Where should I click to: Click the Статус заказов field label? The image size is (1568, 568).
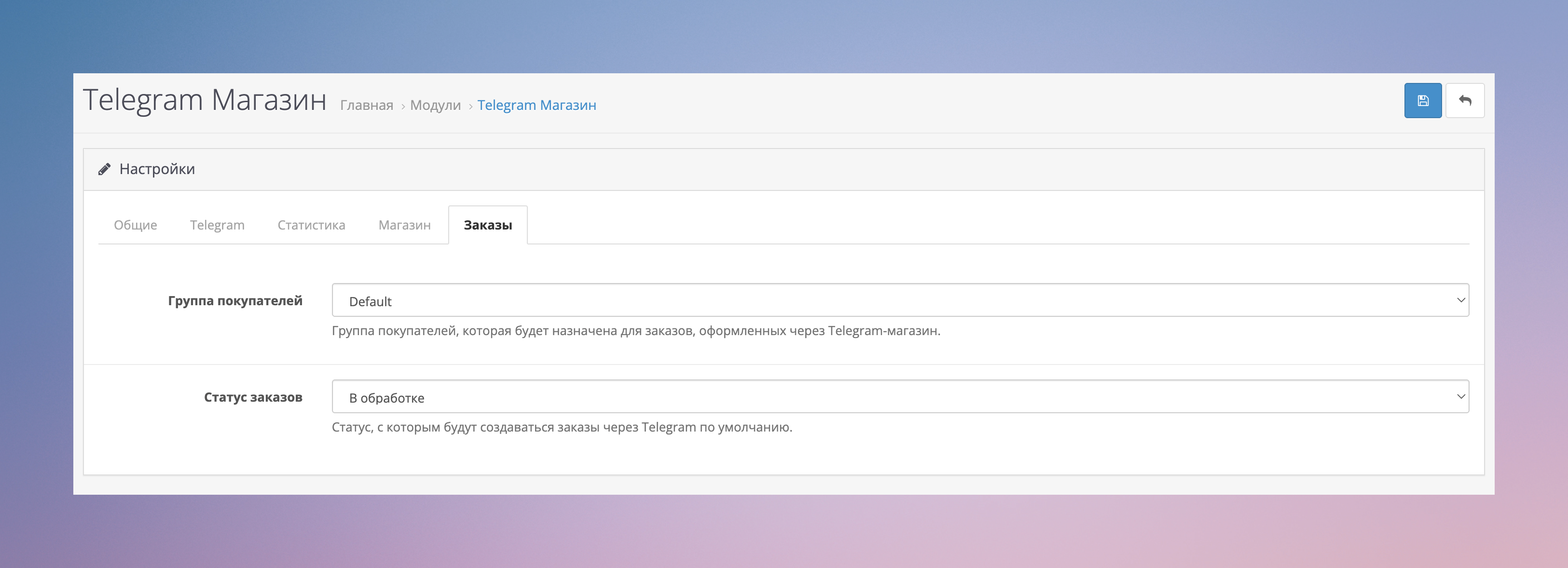pyautogui.click(x=253, y=397)
